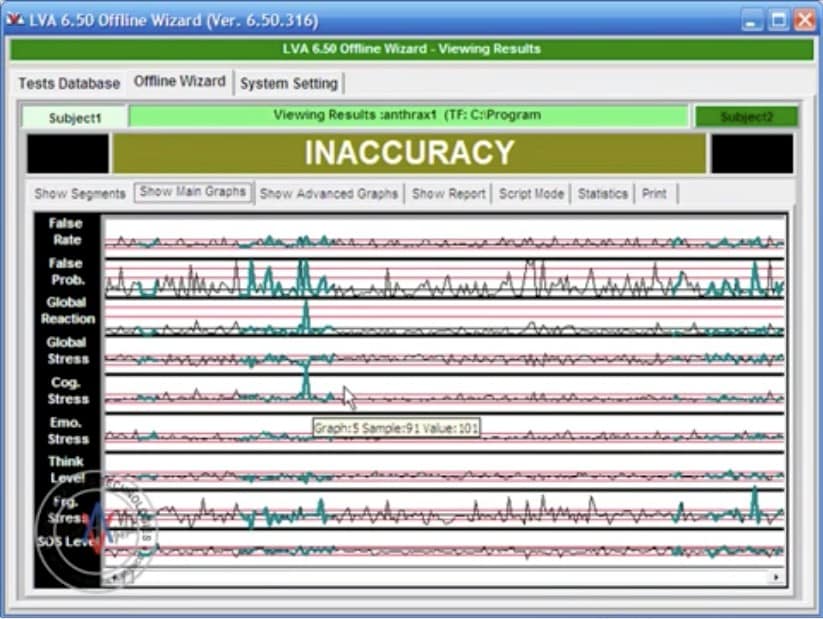Open Show Advanced Graphs
The image size is (823, 619).
pos(328,193)
